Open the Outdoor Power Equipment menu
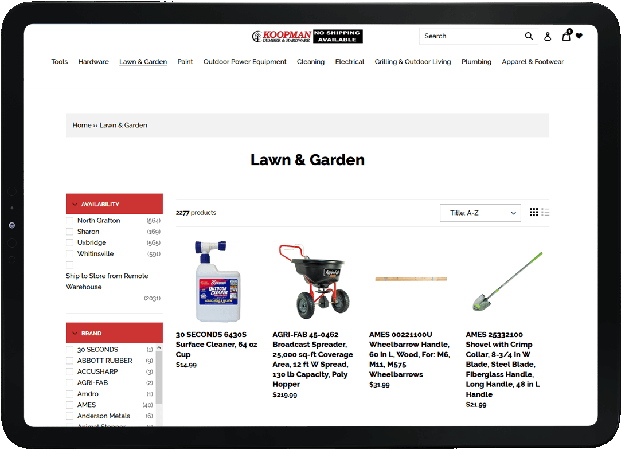The width and height of the screenshot is (621, 450). tap(245, 62)
